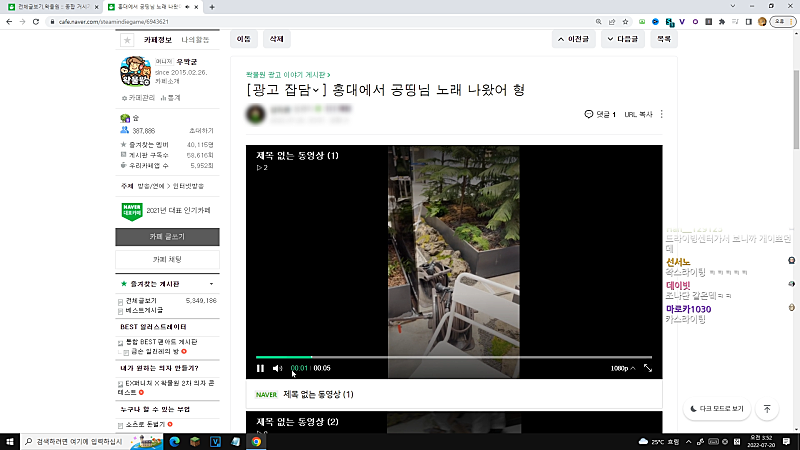800x450 pixels.
Task: Switch to the 나의활동 tab
Action: pyautogui.click(x=195, y=40)
